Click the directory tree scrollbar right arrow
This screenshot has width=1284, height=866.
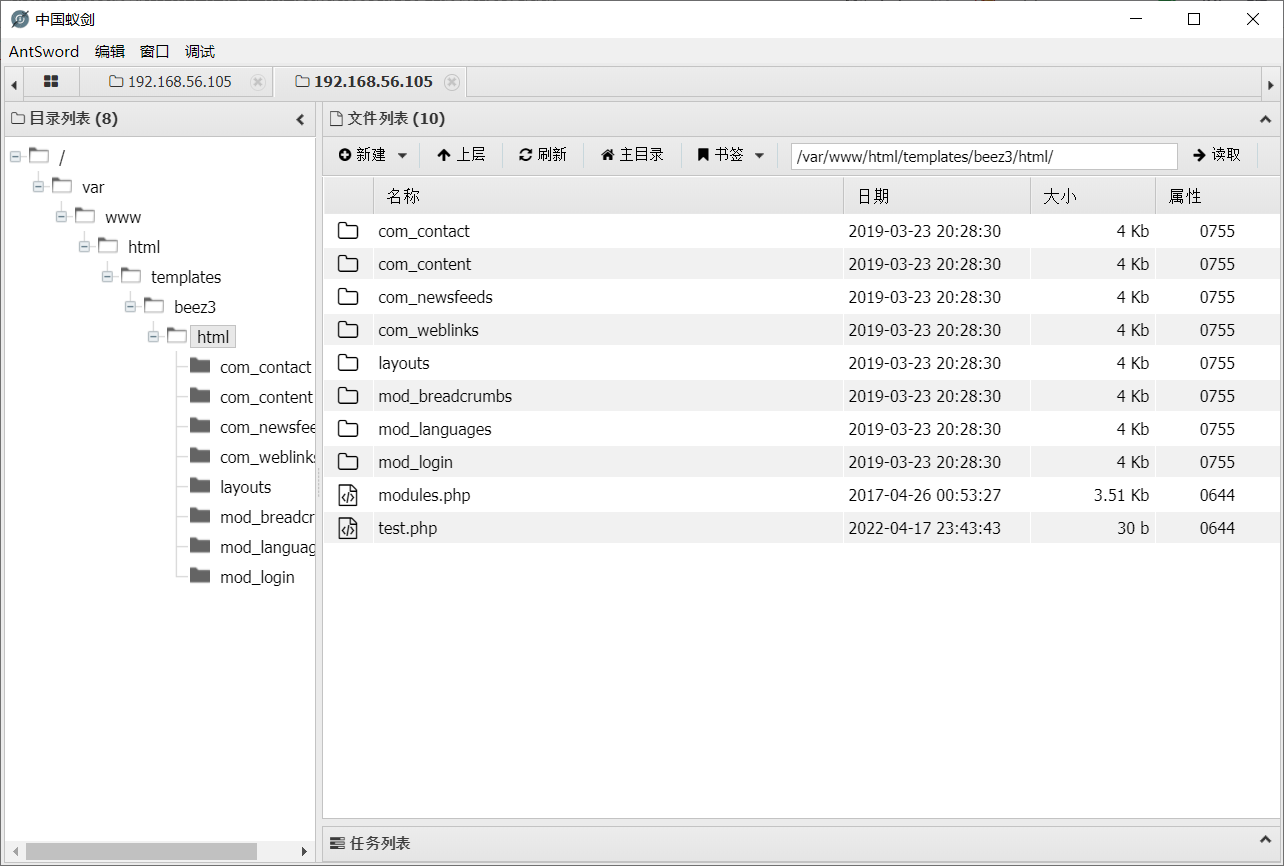[x=305, y=851]
